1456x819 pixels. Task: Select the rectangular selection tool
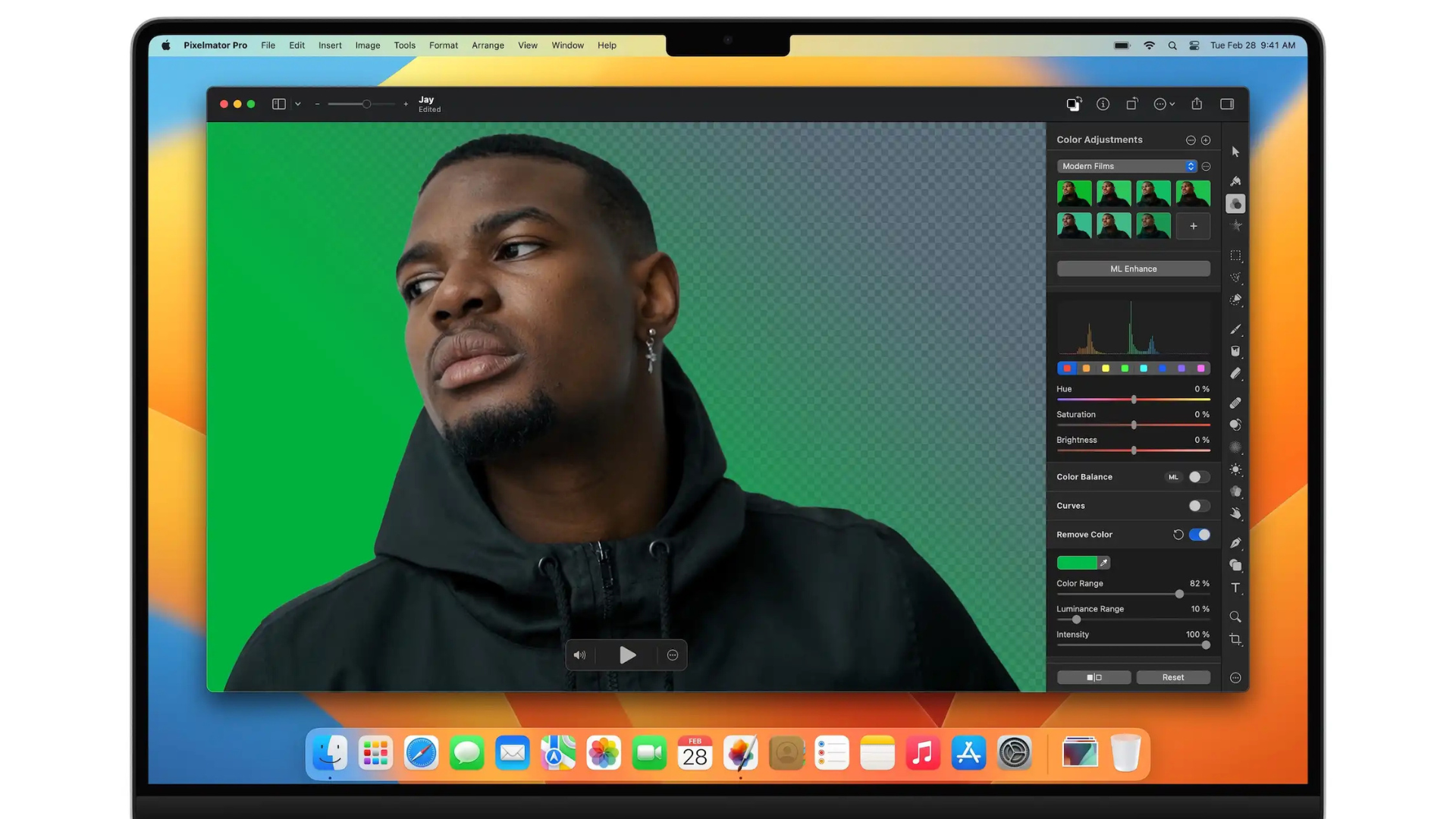(x=1235, y=256)
